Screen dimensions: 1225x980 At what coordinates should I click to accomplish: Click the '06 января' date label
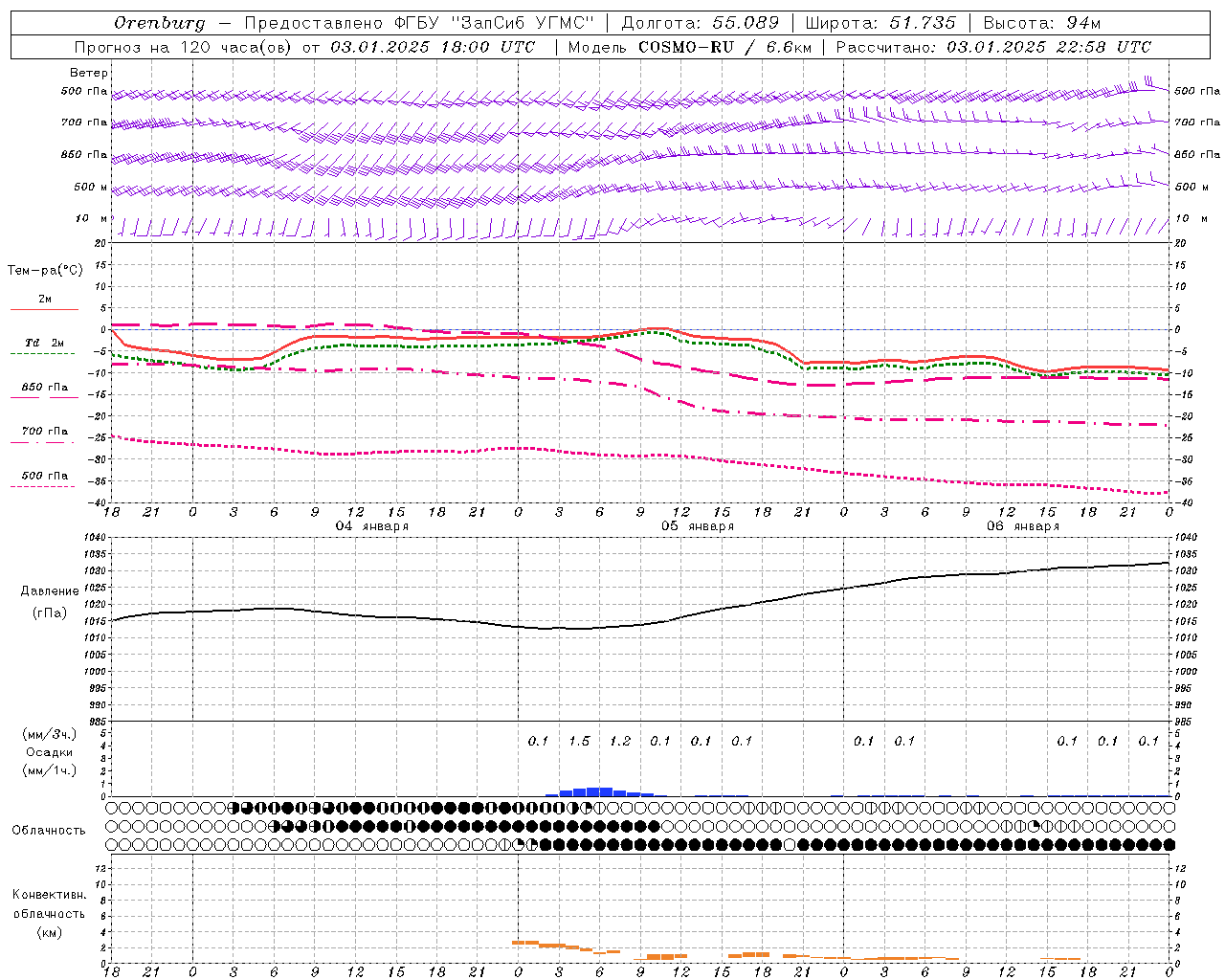pos(1023,526)
